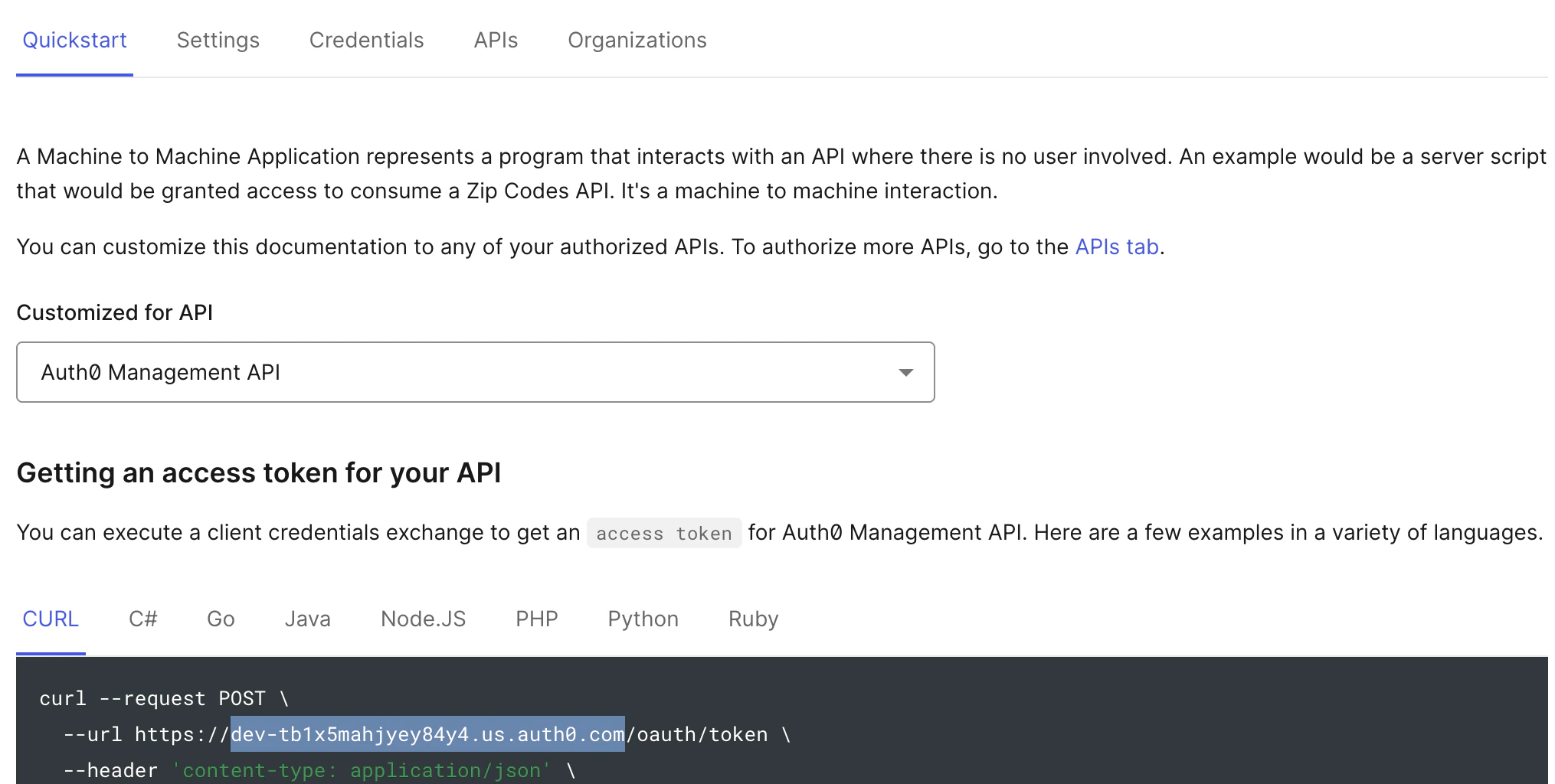Show the Ruby code example
Screen dimensions: 1555x784
[753, 619]
